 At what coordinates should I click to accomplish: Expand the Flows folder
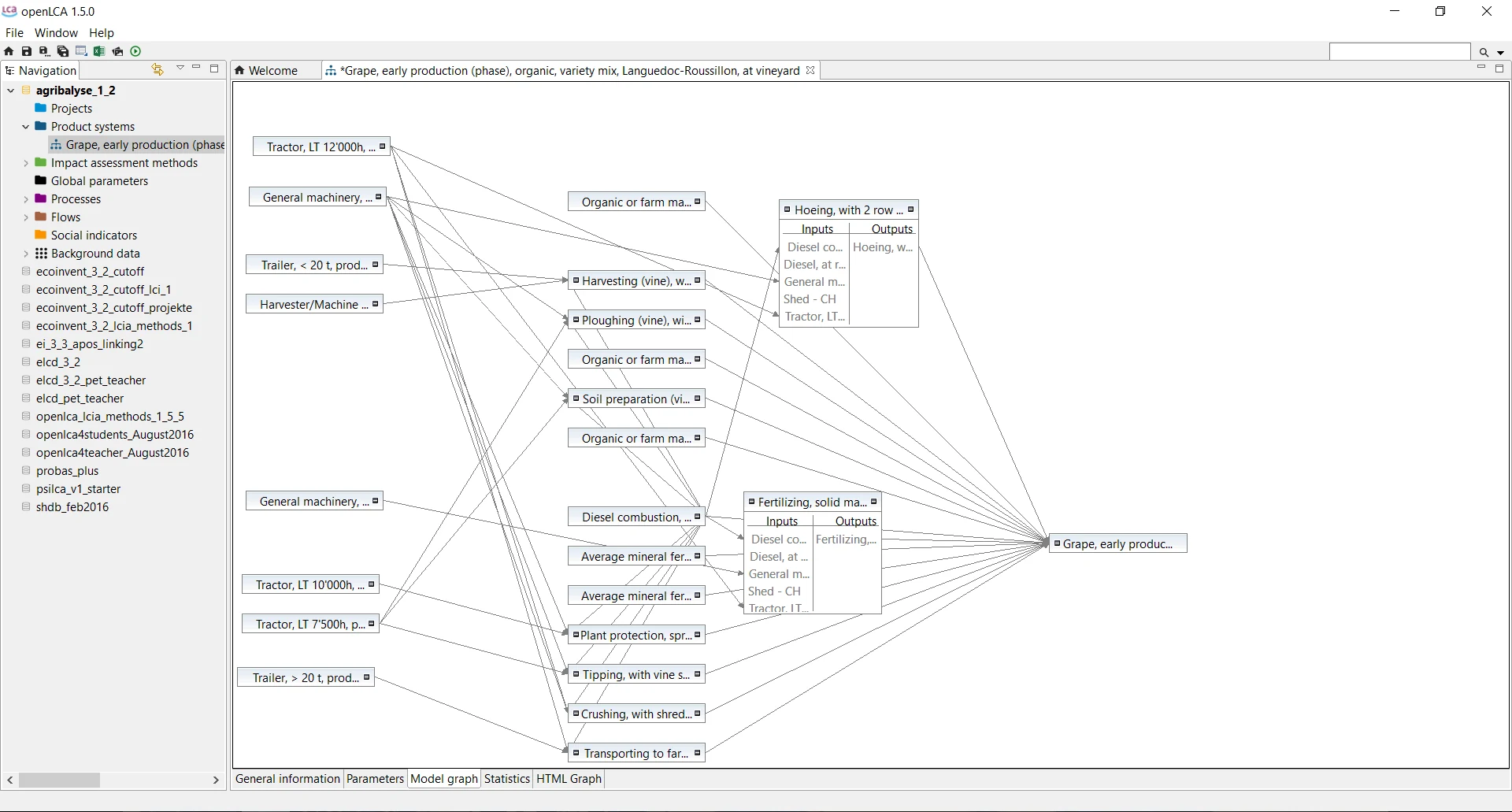tap(26, 217)
